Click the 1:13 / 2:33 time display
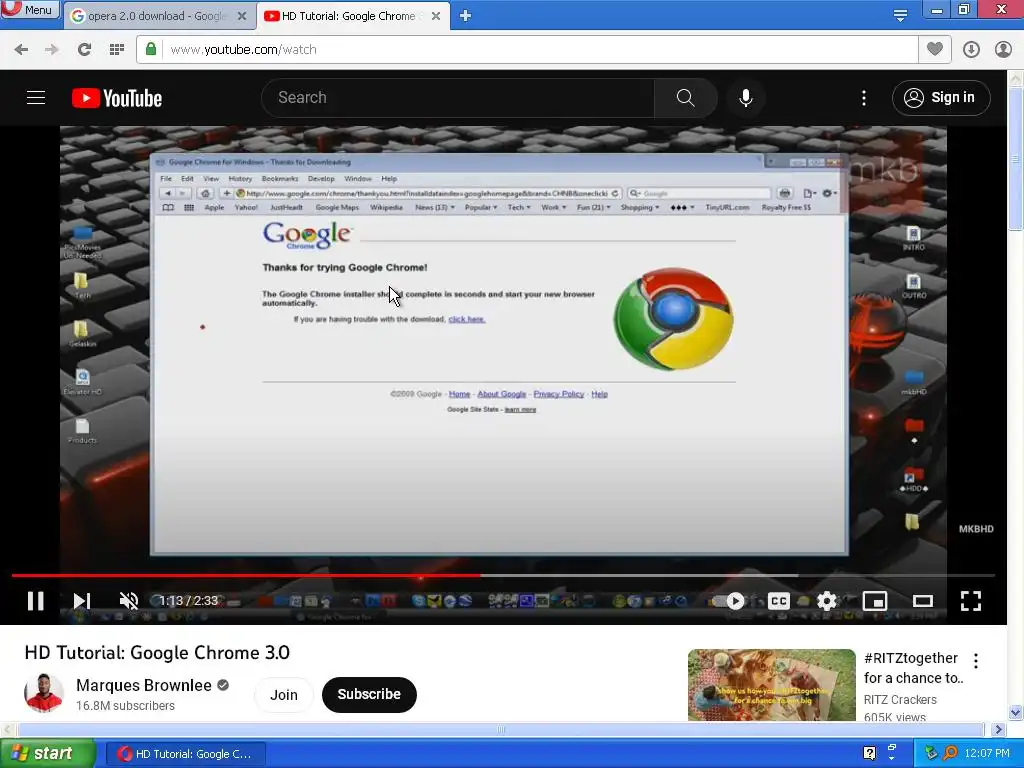Screen dimensions: 1024x768 coord(189,601)
